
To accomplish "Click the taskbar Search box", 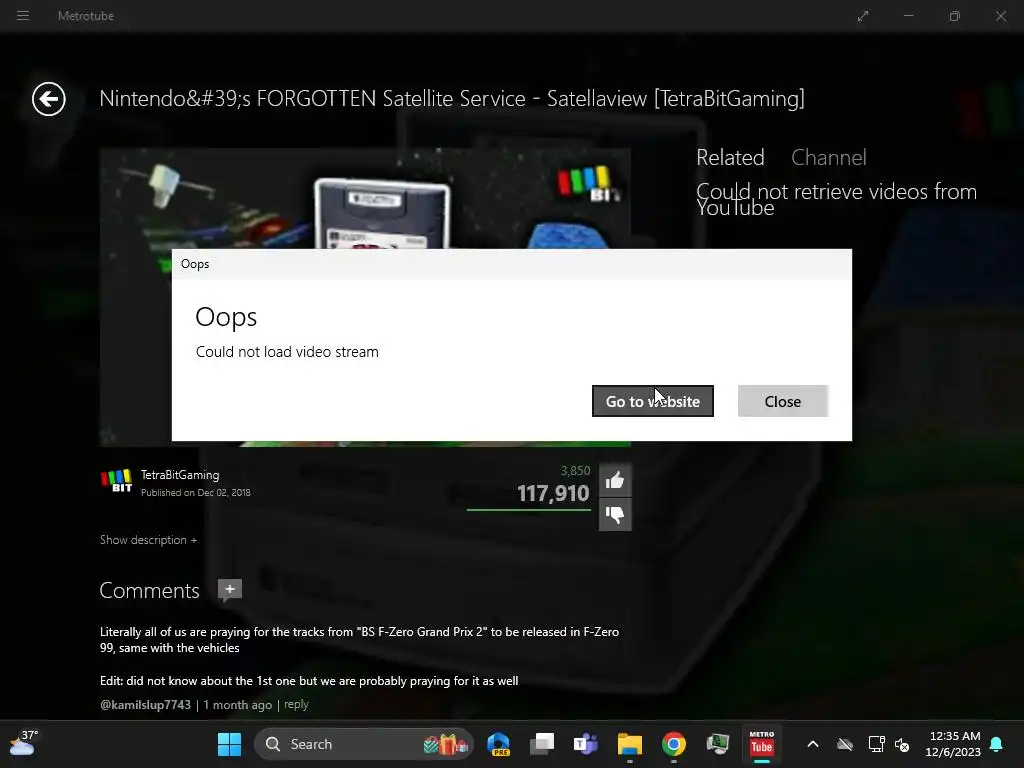I will tap(364, 744).
